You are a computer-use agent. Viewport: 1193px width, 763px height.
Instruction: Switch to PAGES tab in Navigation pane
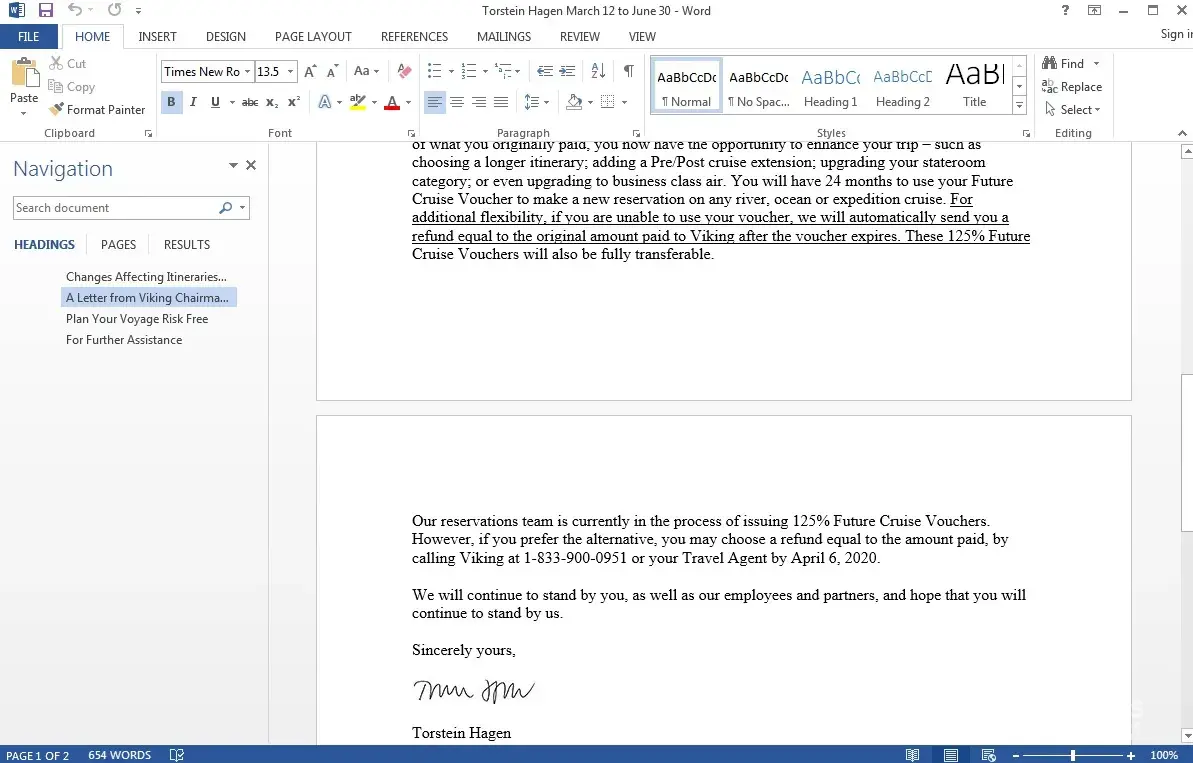pos(118,245)
